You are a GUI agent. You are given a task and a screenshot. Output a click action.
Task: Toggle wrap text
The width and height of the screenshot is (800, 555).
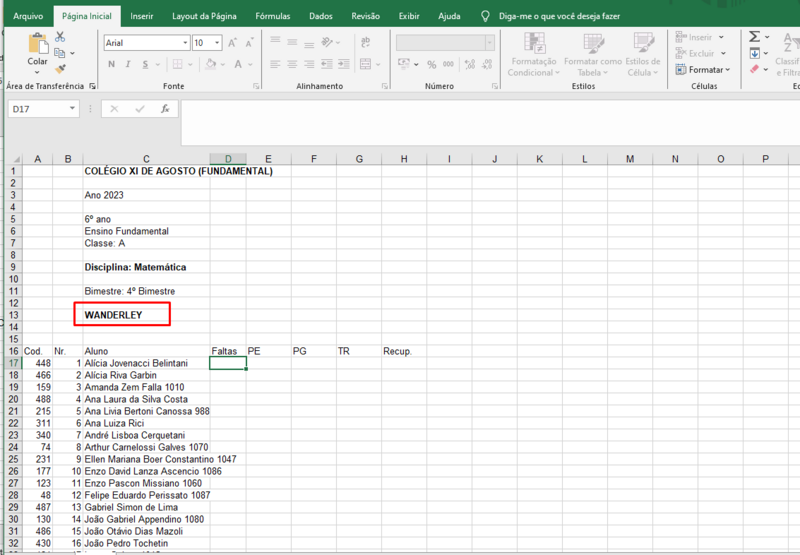[x=365, y=42]
